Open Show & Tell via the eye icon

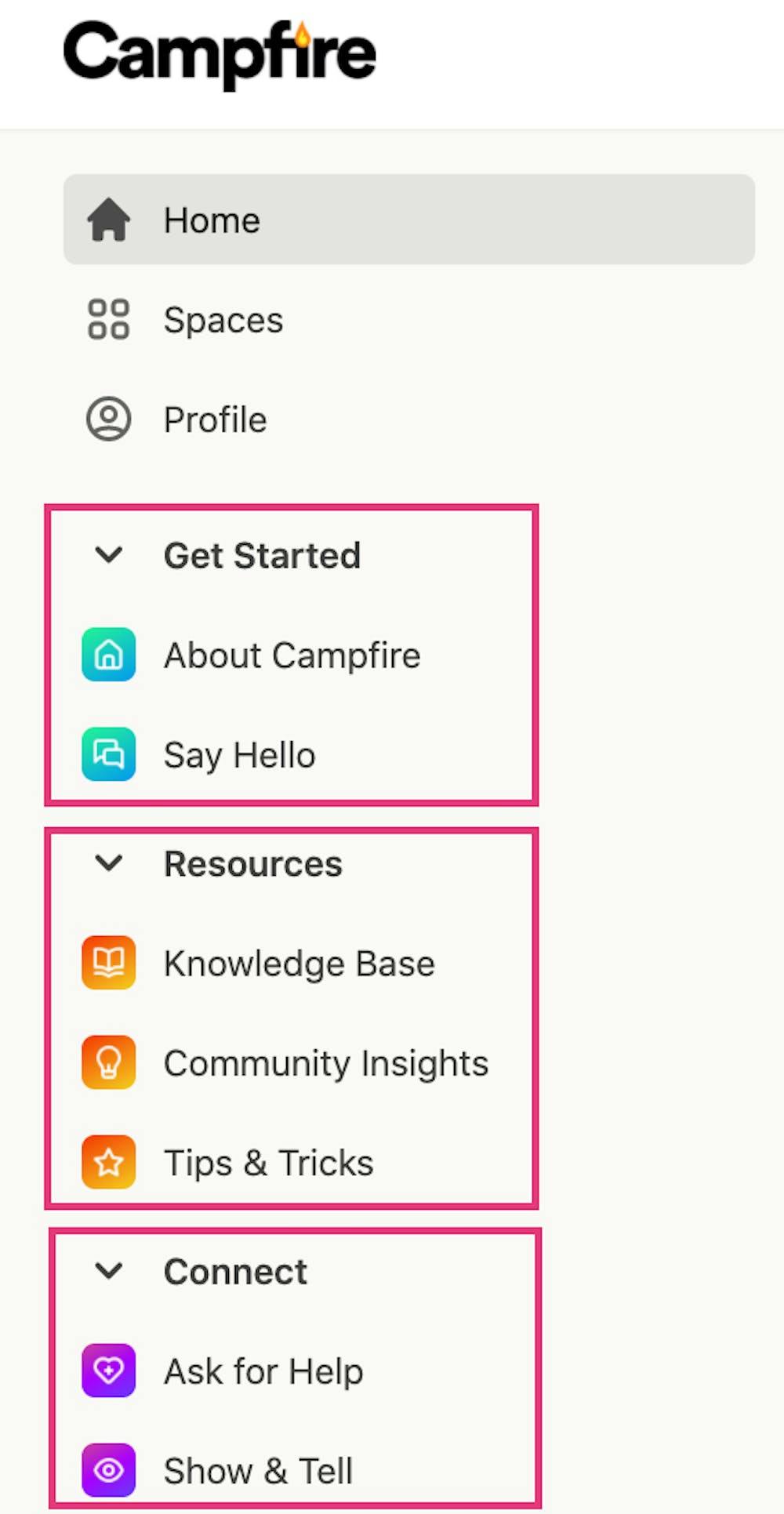coord(109,1471)
